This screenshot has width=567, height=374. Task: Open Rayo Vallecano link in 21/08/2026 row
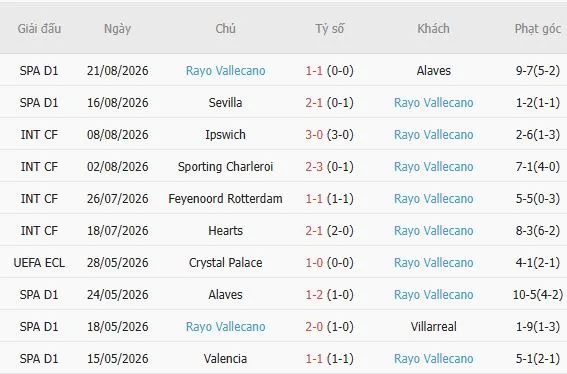(225, 71)
